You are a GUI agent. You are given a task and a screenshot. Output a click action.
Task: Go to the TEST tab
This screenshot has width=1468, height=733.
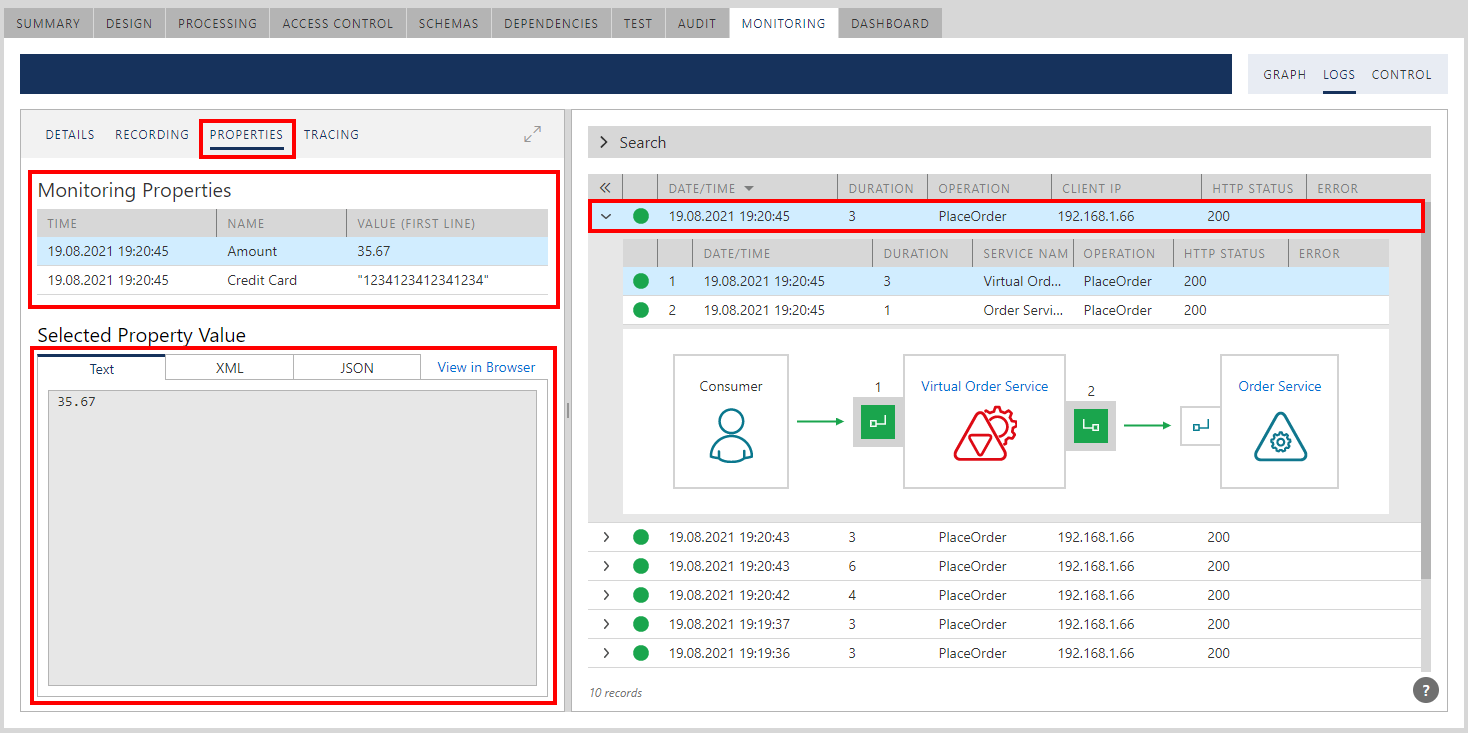[x=638, y=23]
